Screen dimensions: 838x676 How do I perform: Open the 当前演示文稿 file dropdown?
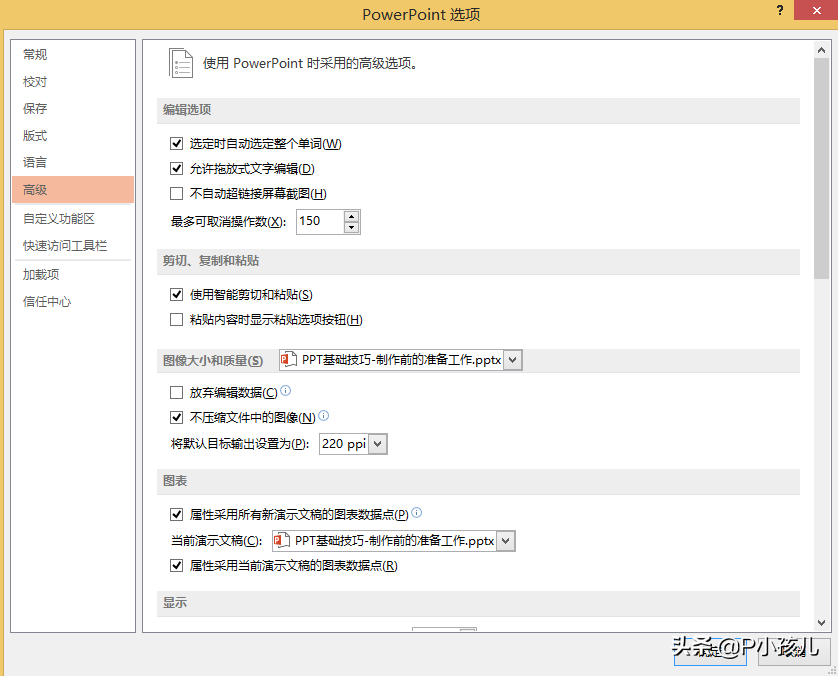506,541
